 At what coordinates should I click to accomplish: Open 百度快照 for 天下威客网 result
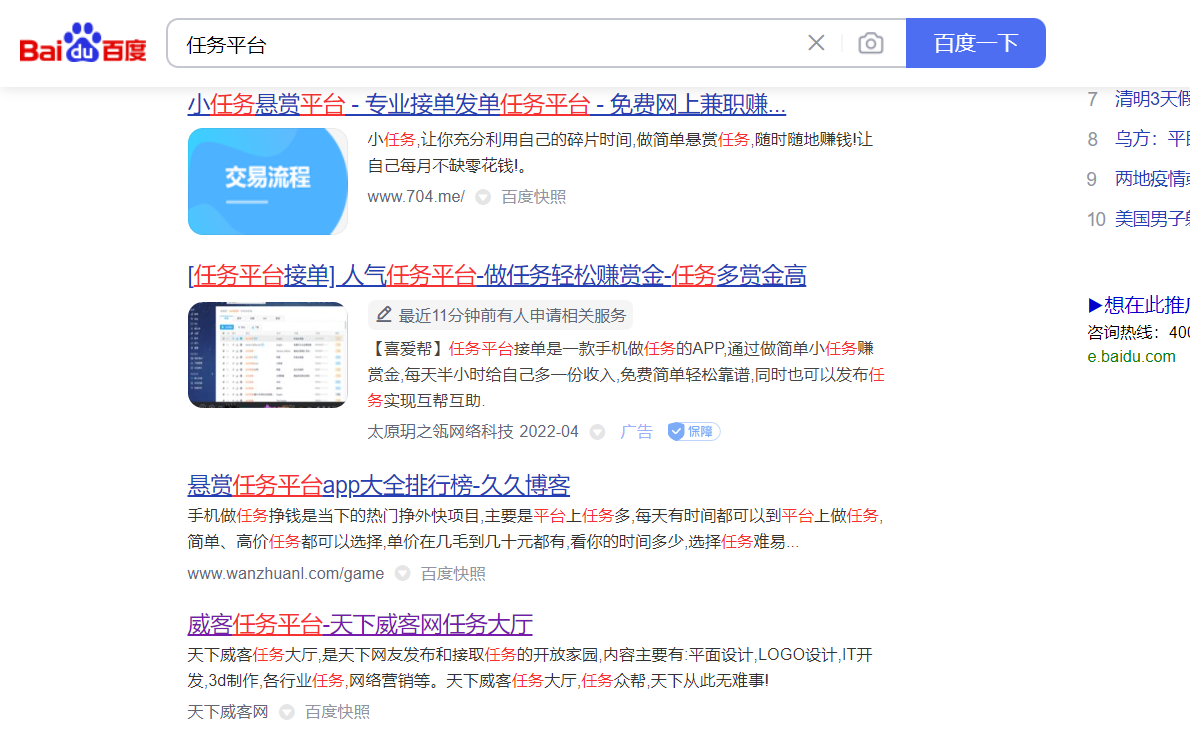coord(338,712)
